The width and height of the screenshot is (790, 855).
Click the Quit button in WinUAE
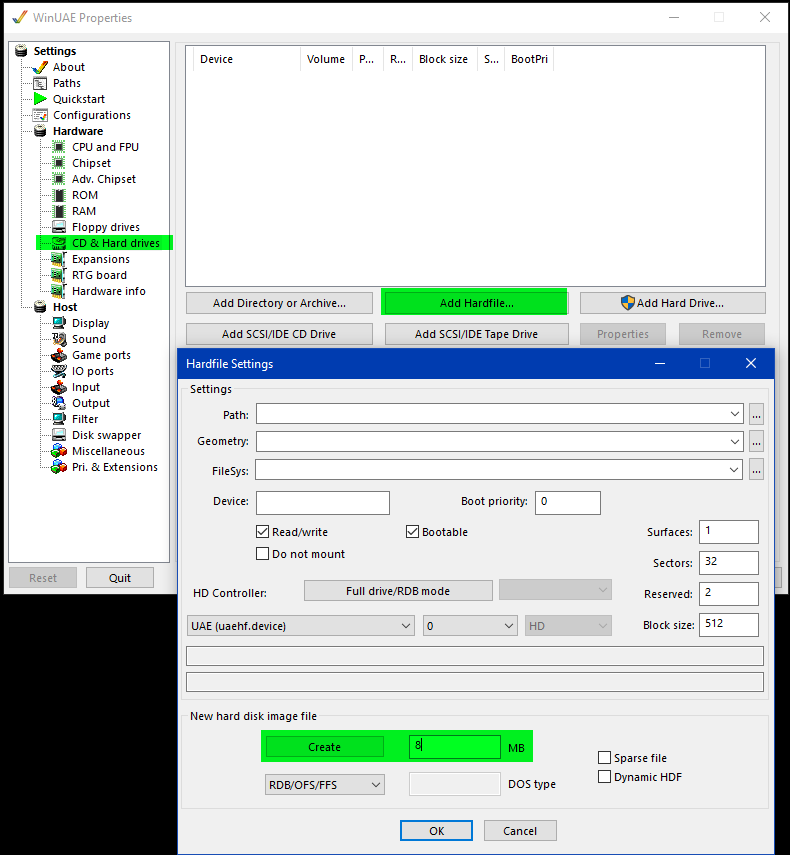[119, 578]
